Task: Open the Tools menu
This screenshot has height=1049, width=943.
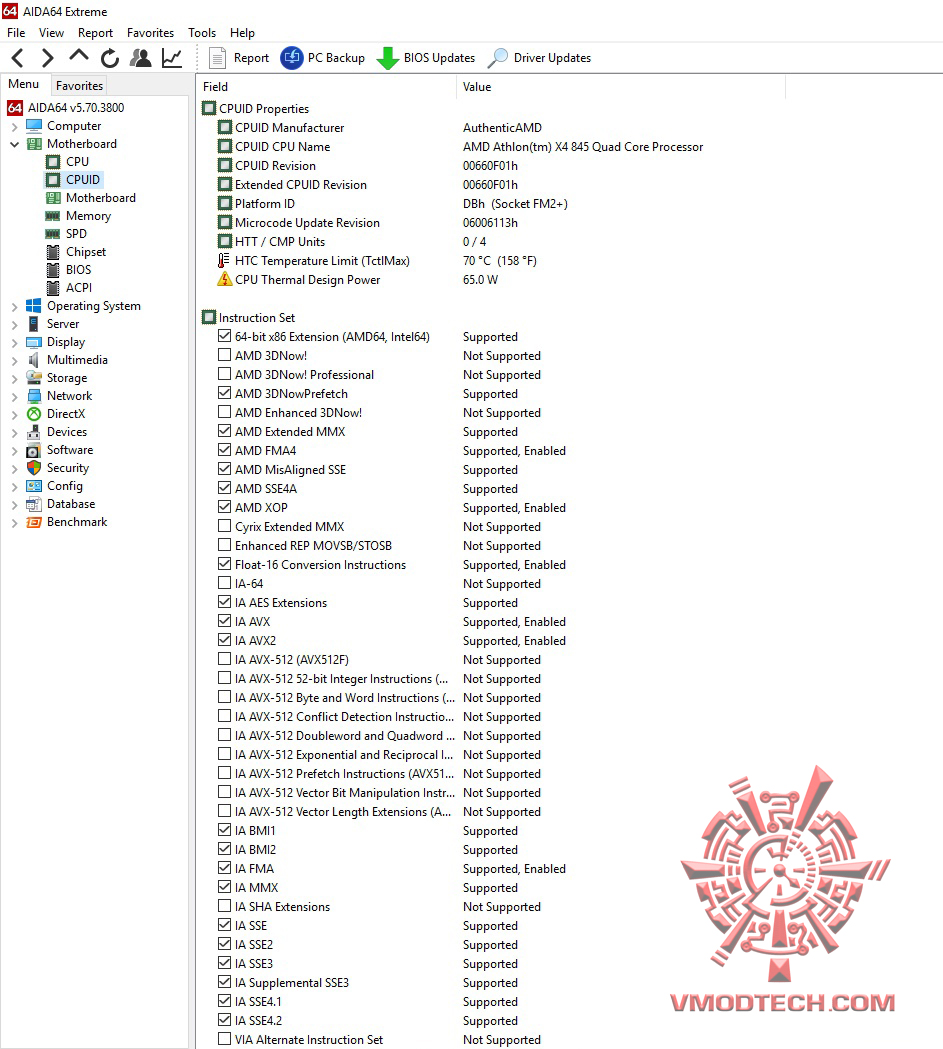Action: (202, 33)
